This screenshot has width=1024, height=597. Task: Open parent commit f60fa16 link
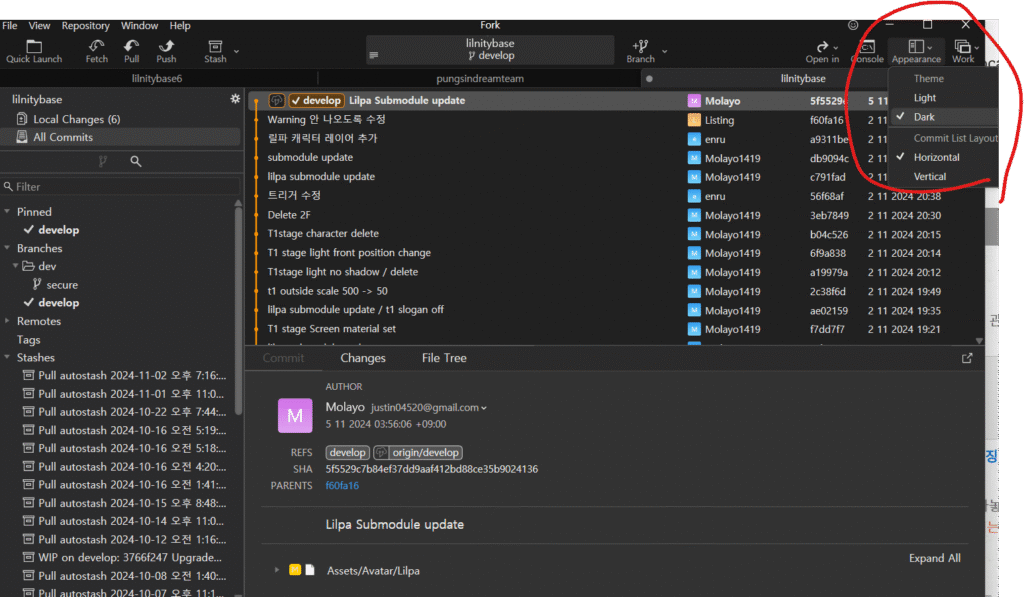[x=342, y=486]
